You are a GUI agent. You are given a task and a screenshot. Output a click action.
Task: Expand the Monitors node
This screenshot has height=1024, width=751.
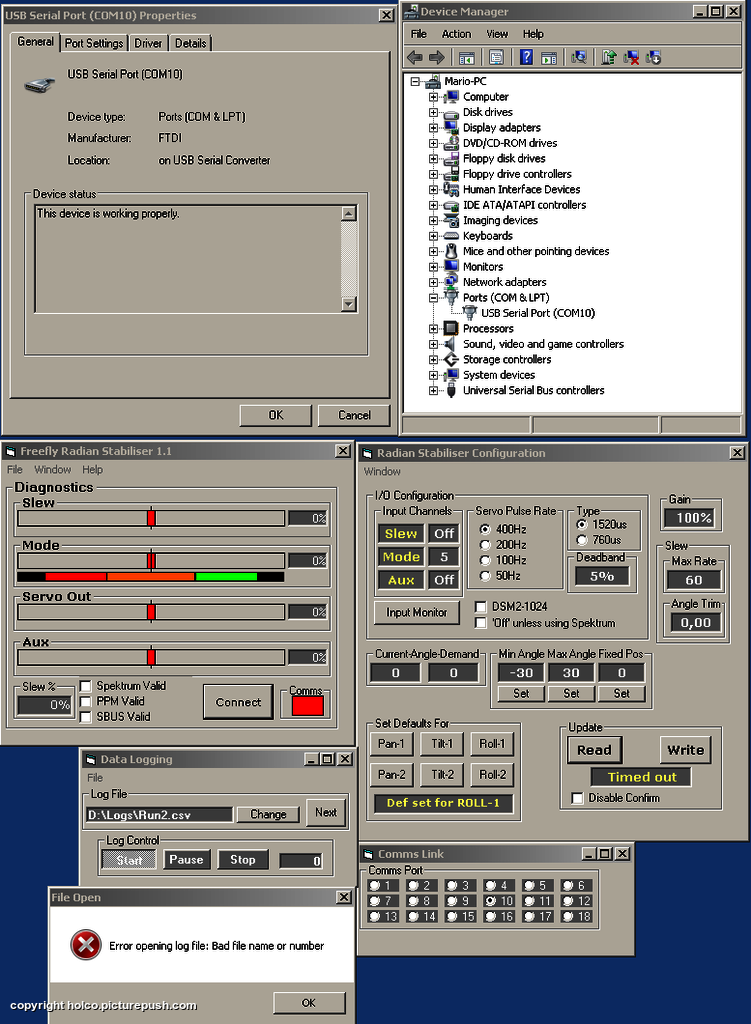433,267
